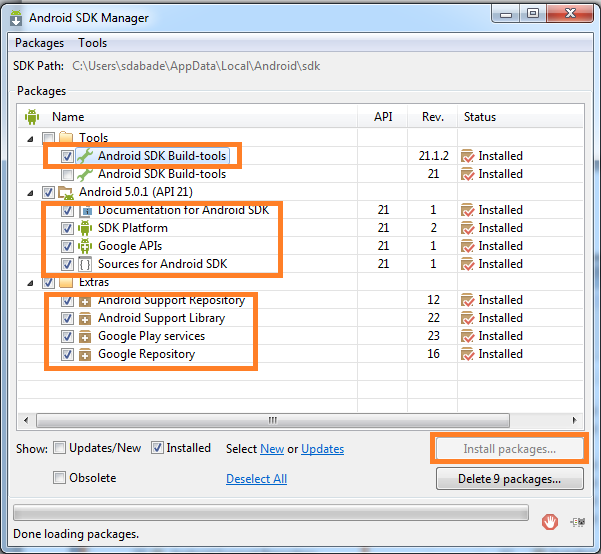This screenshot has height=554, width=601.
Task: Uncheck the Google Play services checkbox
Action: [67, 336]
